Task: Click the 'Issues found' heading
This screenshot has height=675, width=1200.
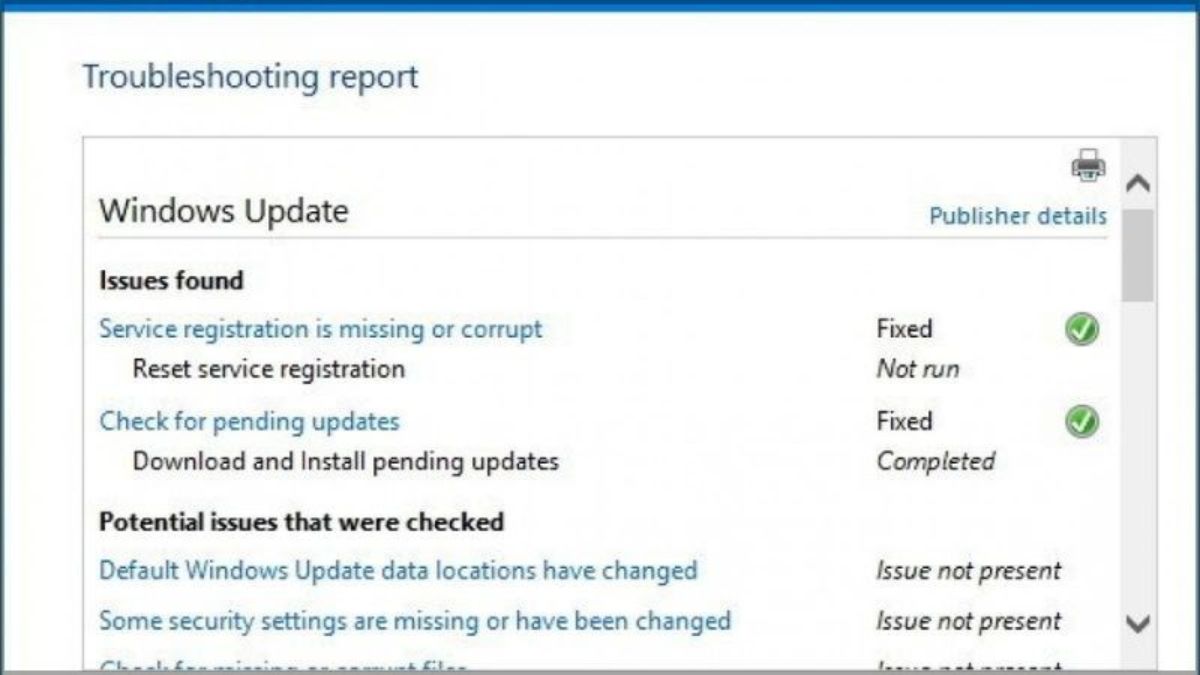Action: (x=171, y=281)
